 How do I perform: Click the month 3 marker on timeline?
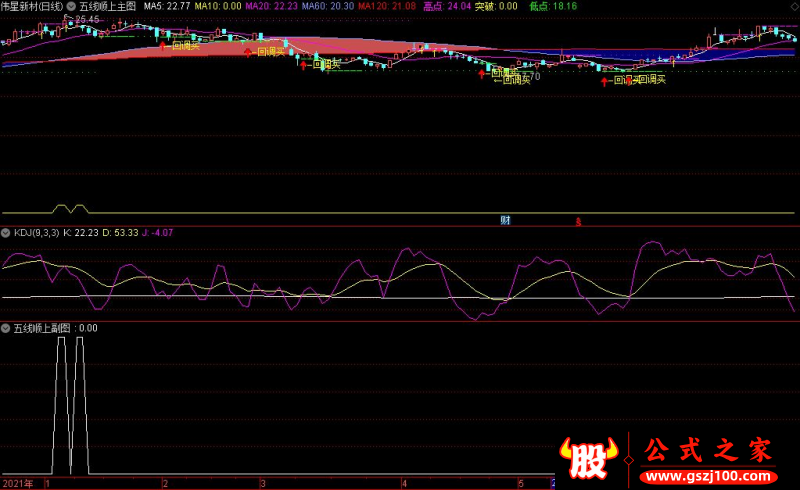pyautogui.click(x=263, y=483)
